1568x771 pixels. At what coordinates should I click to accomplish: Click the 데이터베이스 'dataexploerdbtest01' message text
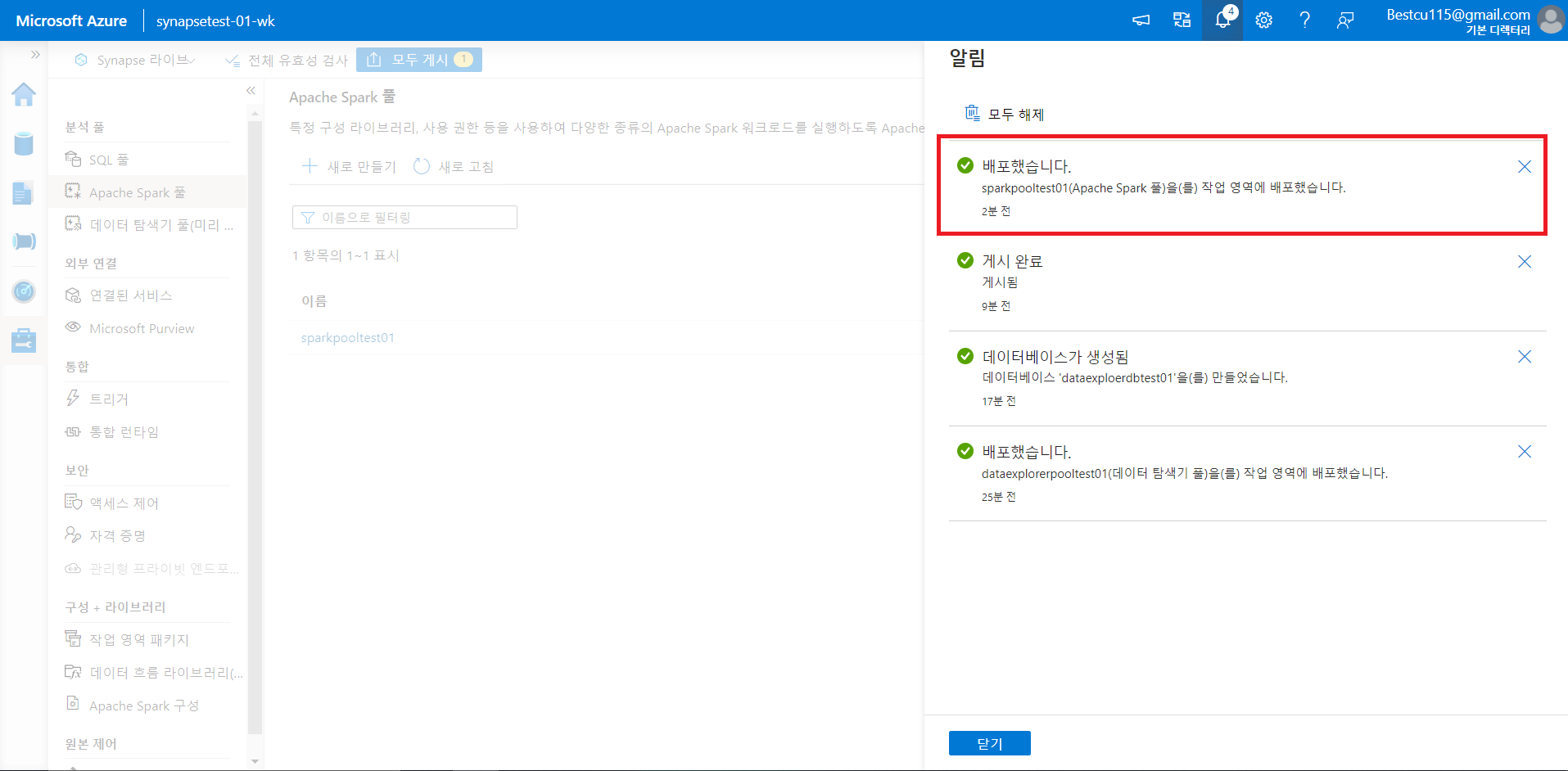(x=1135, y=377)
